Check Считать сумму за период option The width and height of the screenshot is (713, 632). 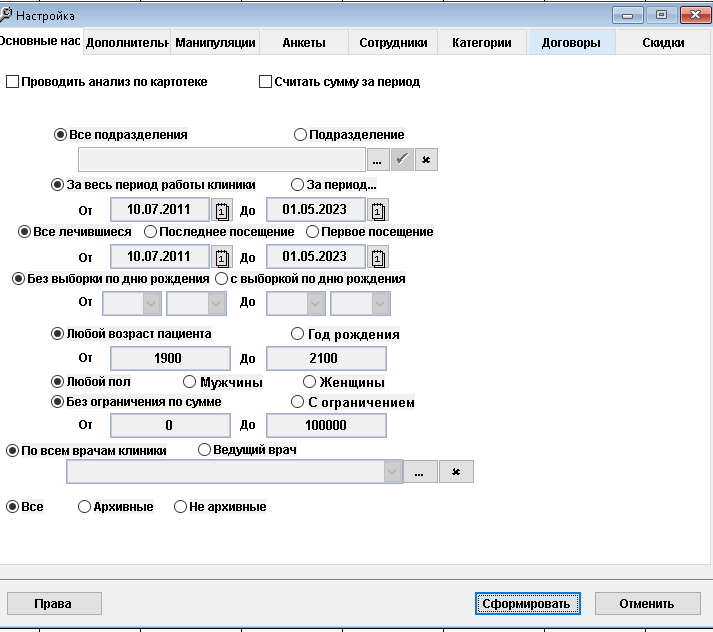click(x=266, y=82)
